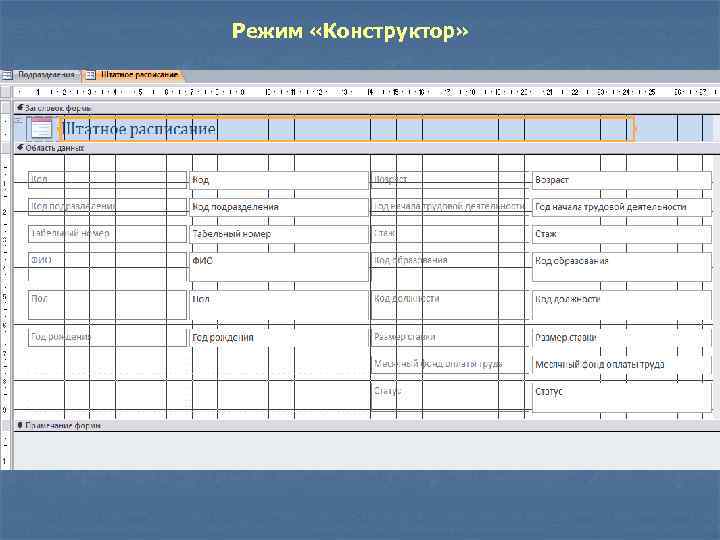
Task: Click the horizontal ruler above the form
Action: [x=366, y=92]
